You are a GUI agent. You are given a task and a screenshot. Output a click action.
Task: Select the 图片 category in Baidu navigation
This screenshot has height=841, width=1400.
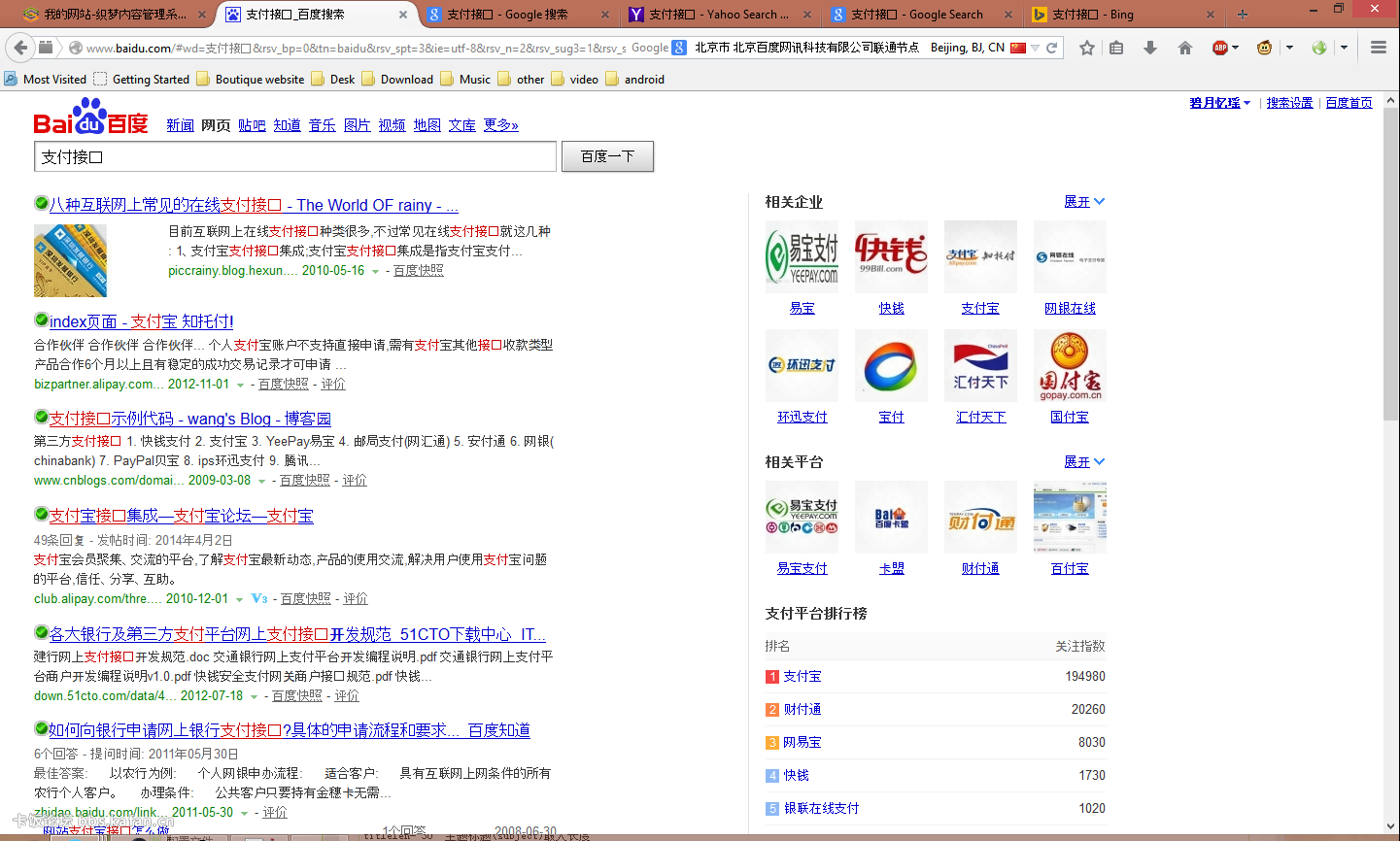click(x=357, y=125)
